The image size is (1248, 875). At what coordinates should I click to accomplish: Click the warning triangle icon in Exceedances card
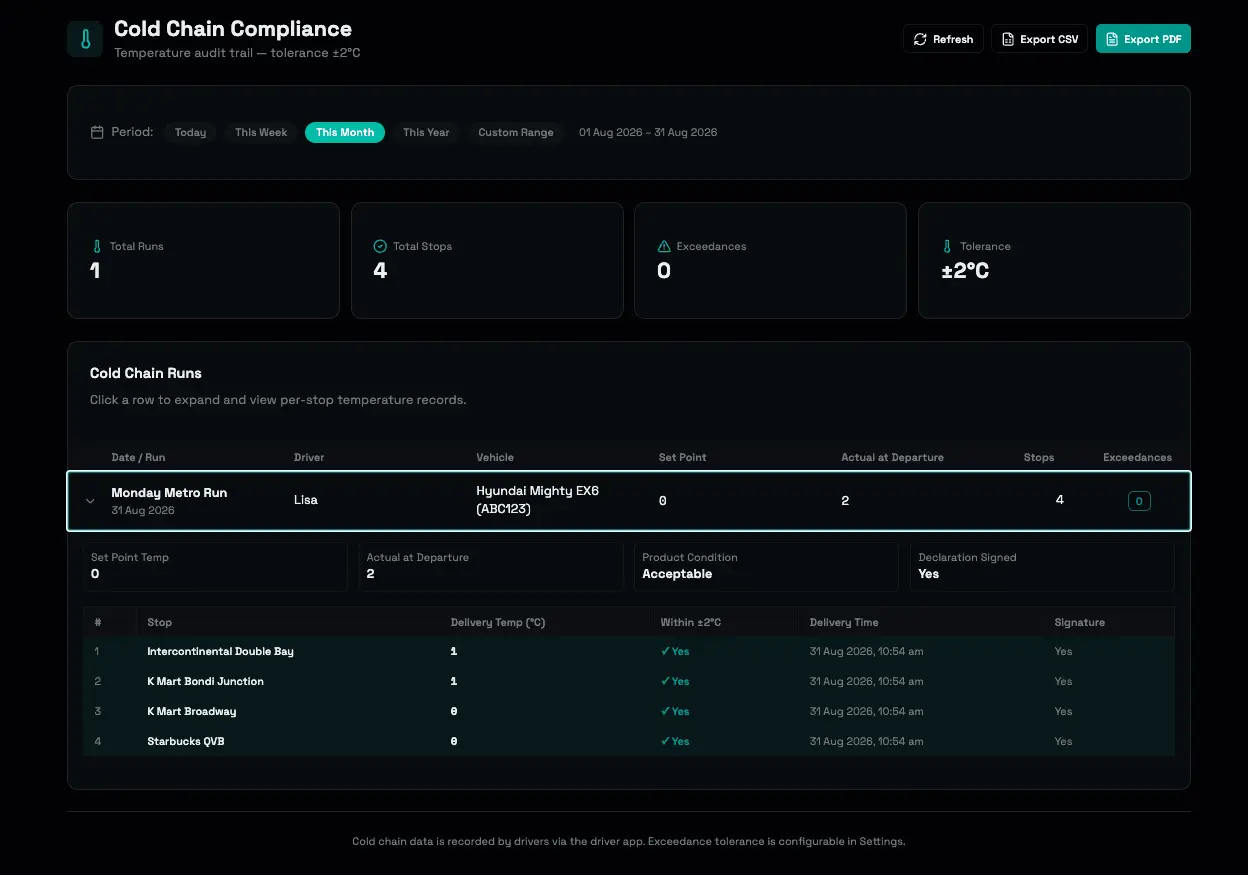pos(663,246)
